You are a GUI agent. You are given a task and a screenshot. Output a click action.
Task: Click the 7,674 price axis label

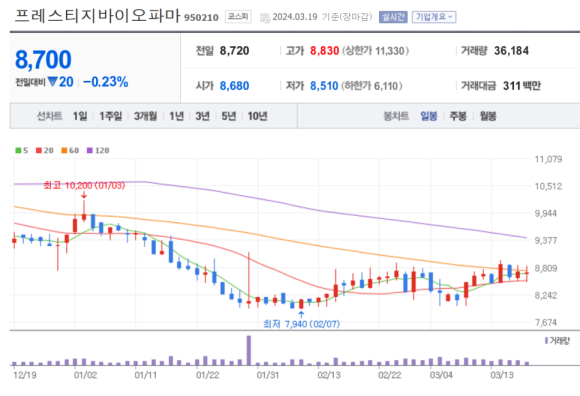click(546, 322)
